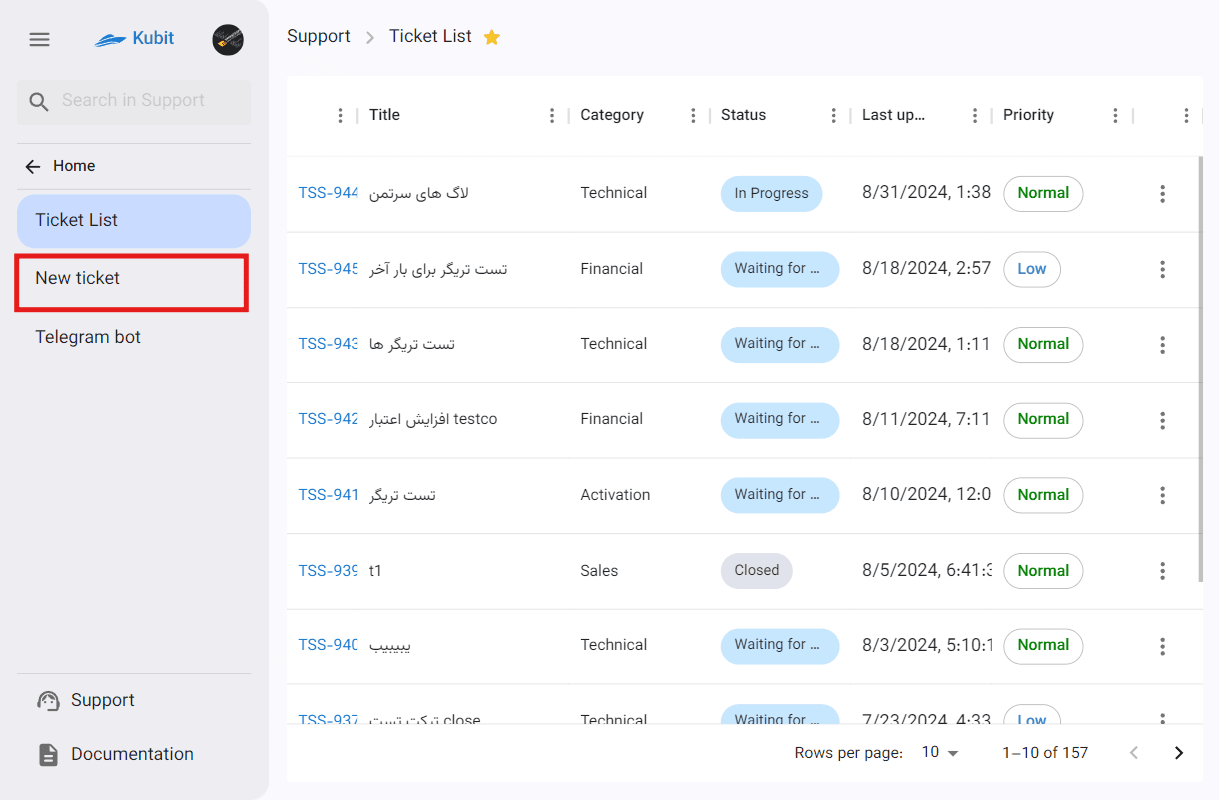Click the Title column header
Viewport: 1219px width, 800px height.
tap(385, 116)
